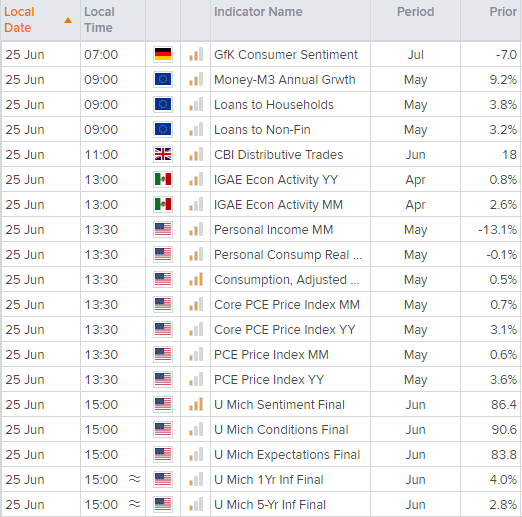
Task: Open IGAE Econ Activity YY indicator
Action: point(276,180)
